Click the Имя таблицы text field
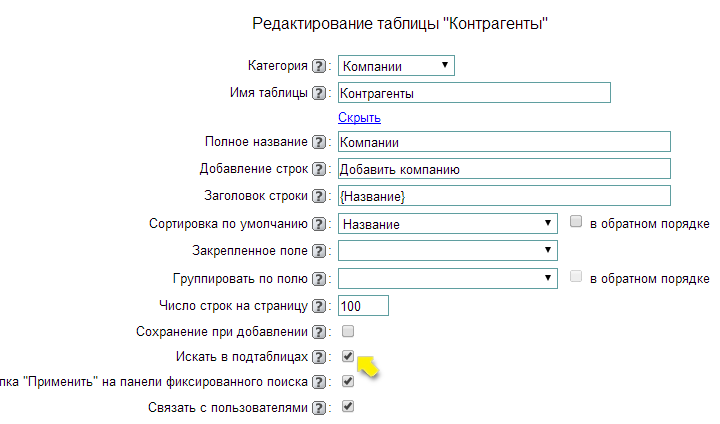The width and height of the screenshot is (720, 424). point(474,93)
